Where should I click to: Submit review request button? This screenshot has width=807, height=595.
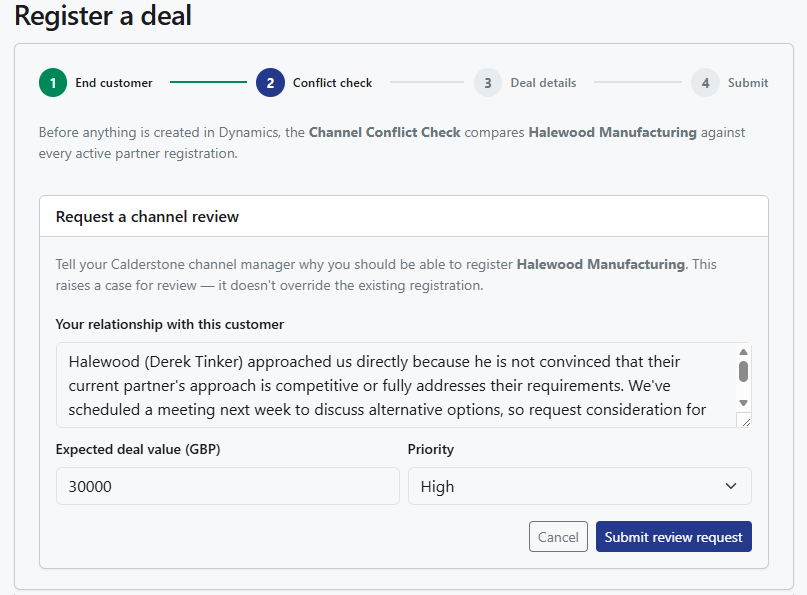674,537
